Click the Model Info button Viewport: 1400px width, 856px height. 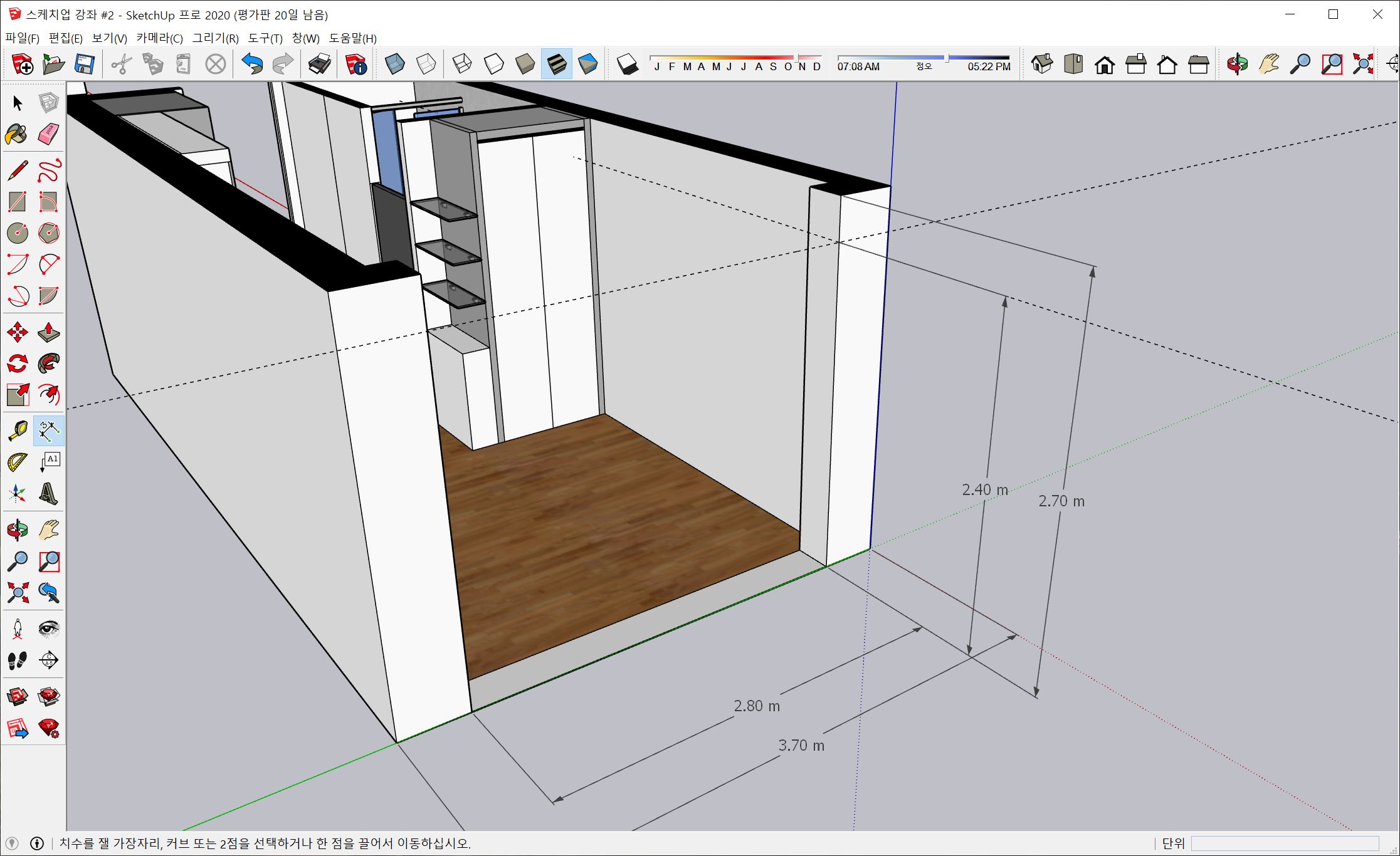pos(355,64)
